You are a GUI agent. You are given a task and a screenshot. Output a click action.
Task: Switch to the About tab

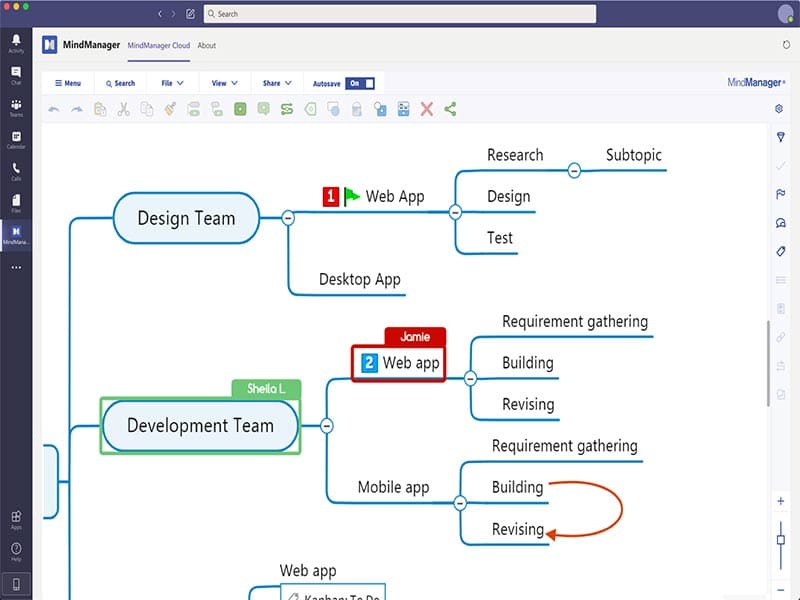[x=206, y=45]
